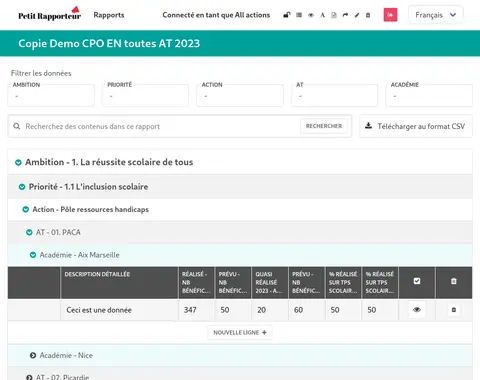The image size is (480, 380).
Task: Click the Rechercher button
Action: 324,126
